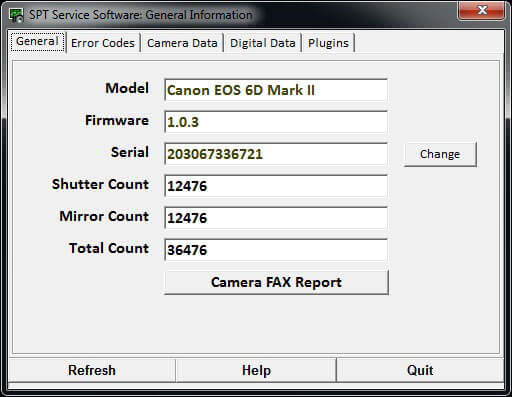Close the General Information window
Viewport: 512px width, 397px height.
click(x=482, y=10)
